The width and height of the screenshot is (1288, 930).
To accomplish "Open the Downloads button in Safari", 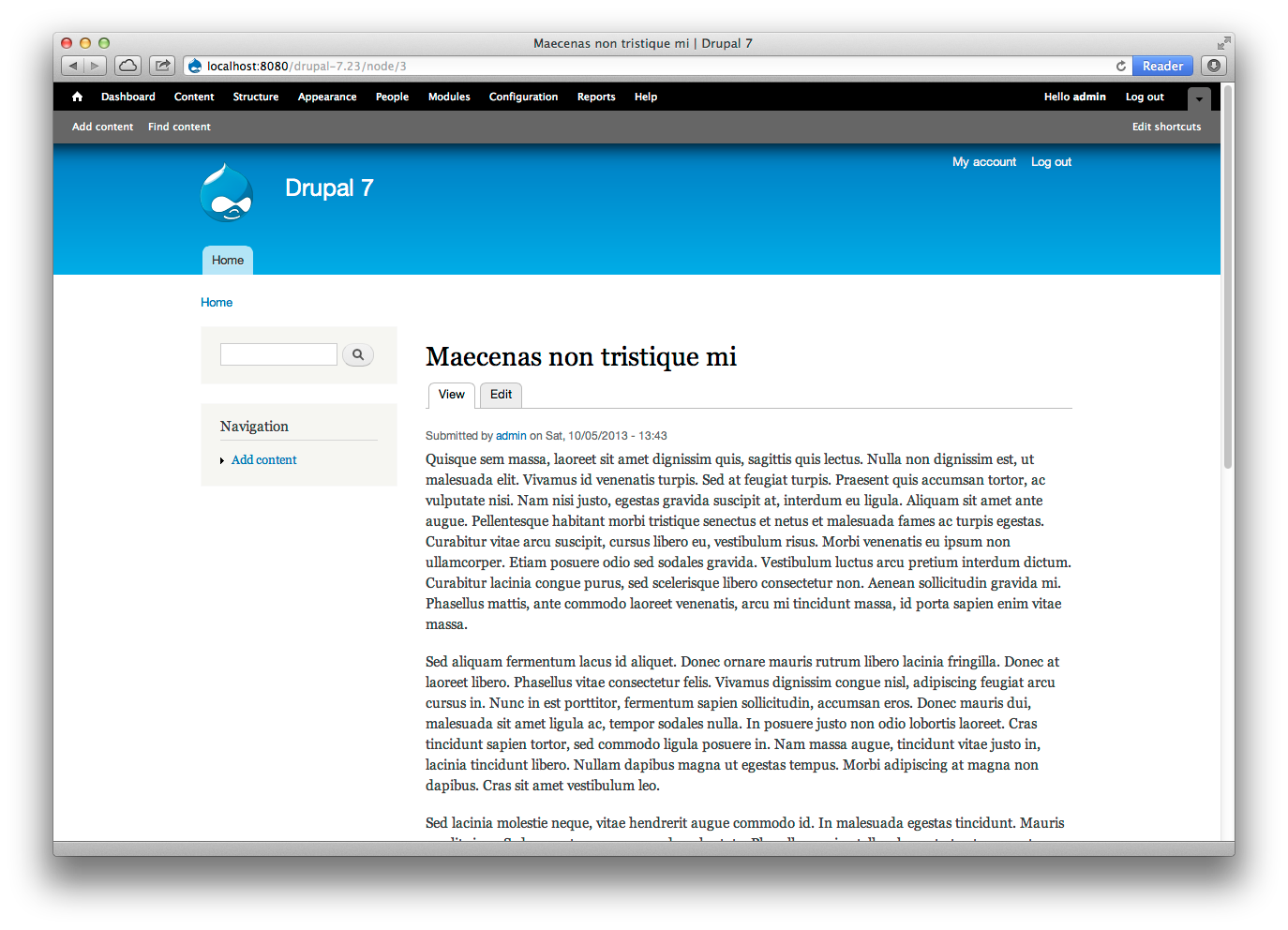I will click(x=1214, y=66).
